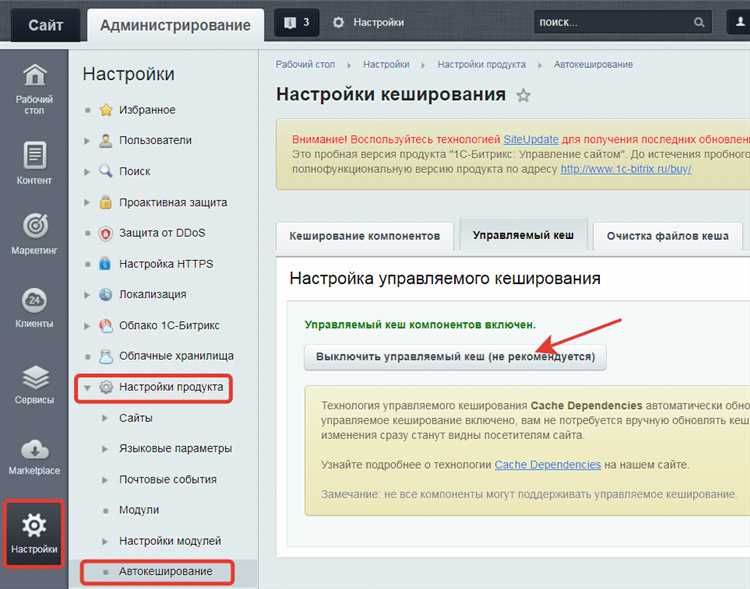Click the Автокеширование breadcrumb
Screen dimensions: 750x589
click(x=593, y=65)
